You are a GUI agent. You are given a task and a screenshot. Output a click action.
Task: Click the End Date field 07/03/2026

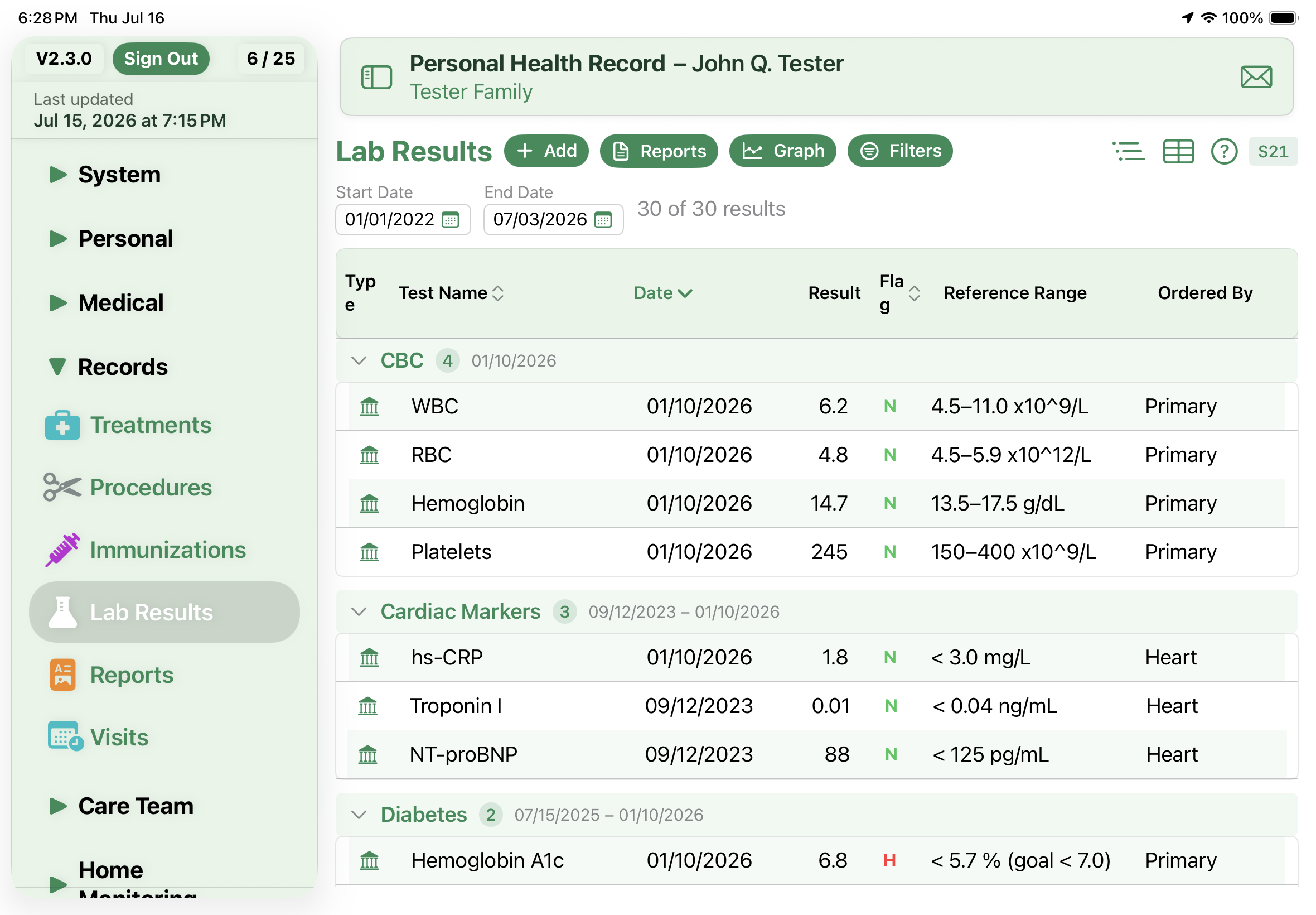tap(553, 220)
